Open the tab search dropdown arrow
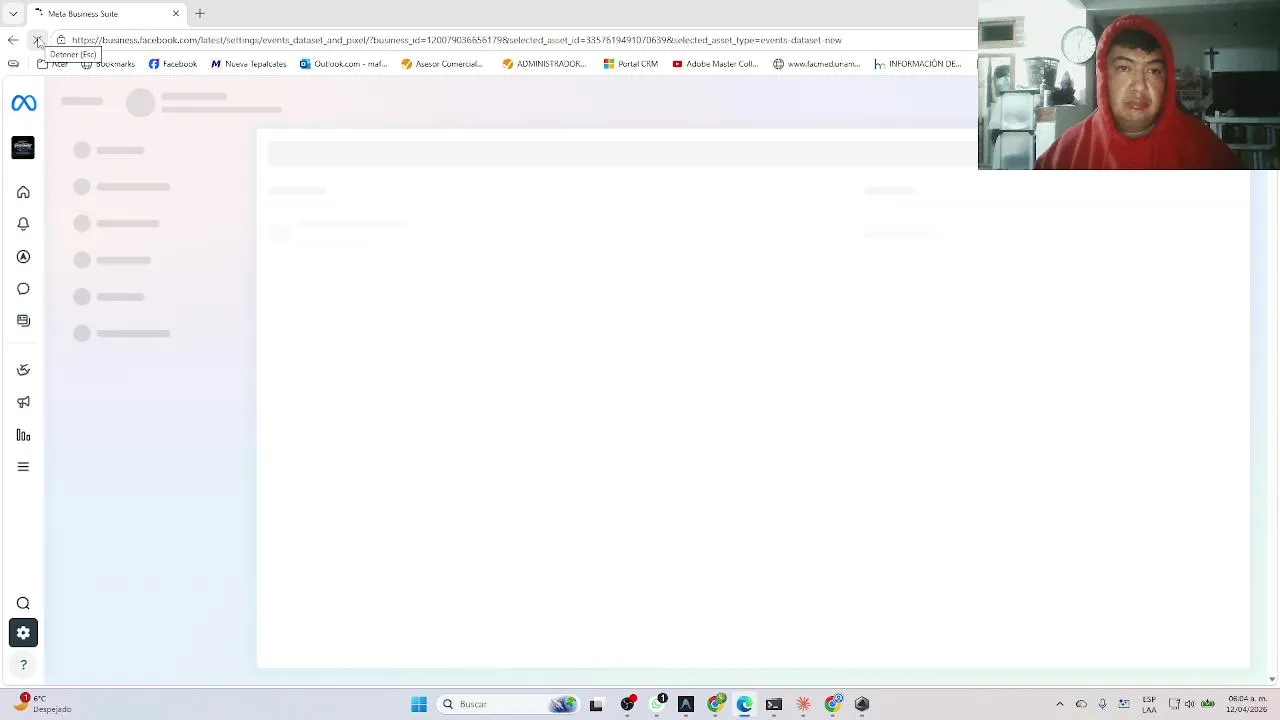 [13, 14]
